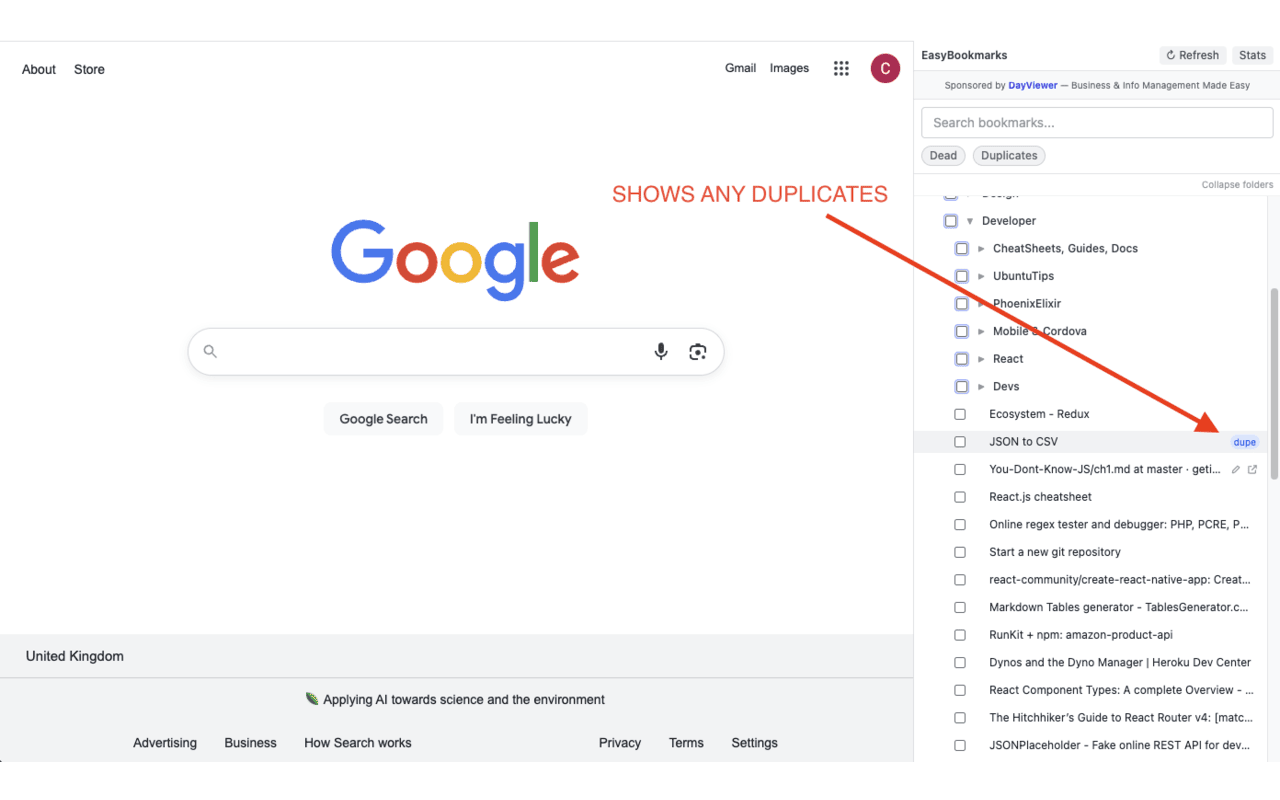
Task: Click the edit pencil icon on the You-Dont-Know-JS row
Action: pyautogui.click(x=1236, y=469)
